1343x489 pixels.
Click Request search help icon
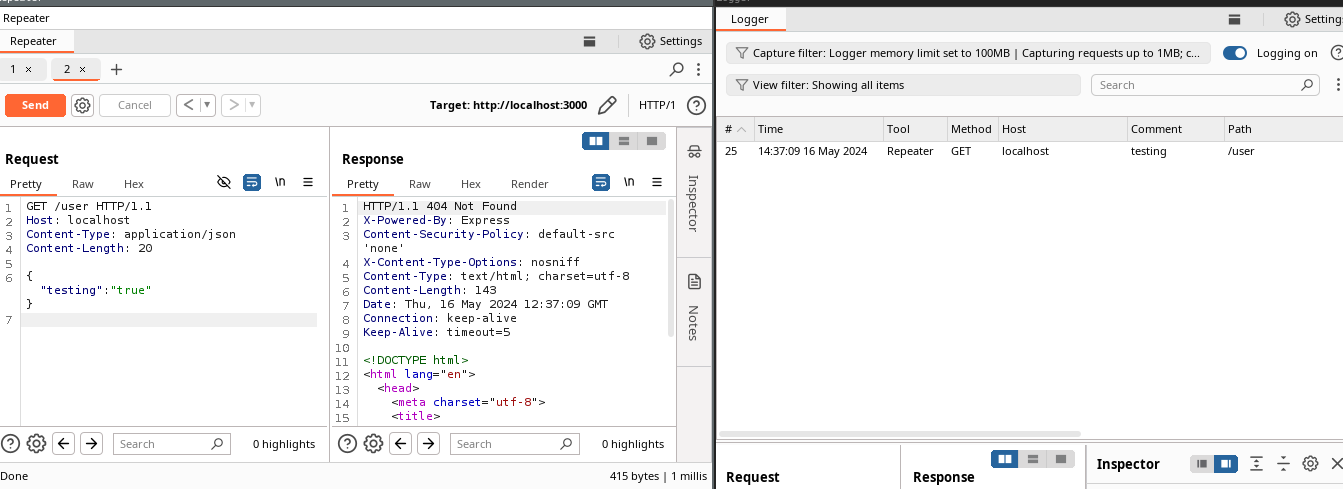pyautogui.click(x=11, y=444)
